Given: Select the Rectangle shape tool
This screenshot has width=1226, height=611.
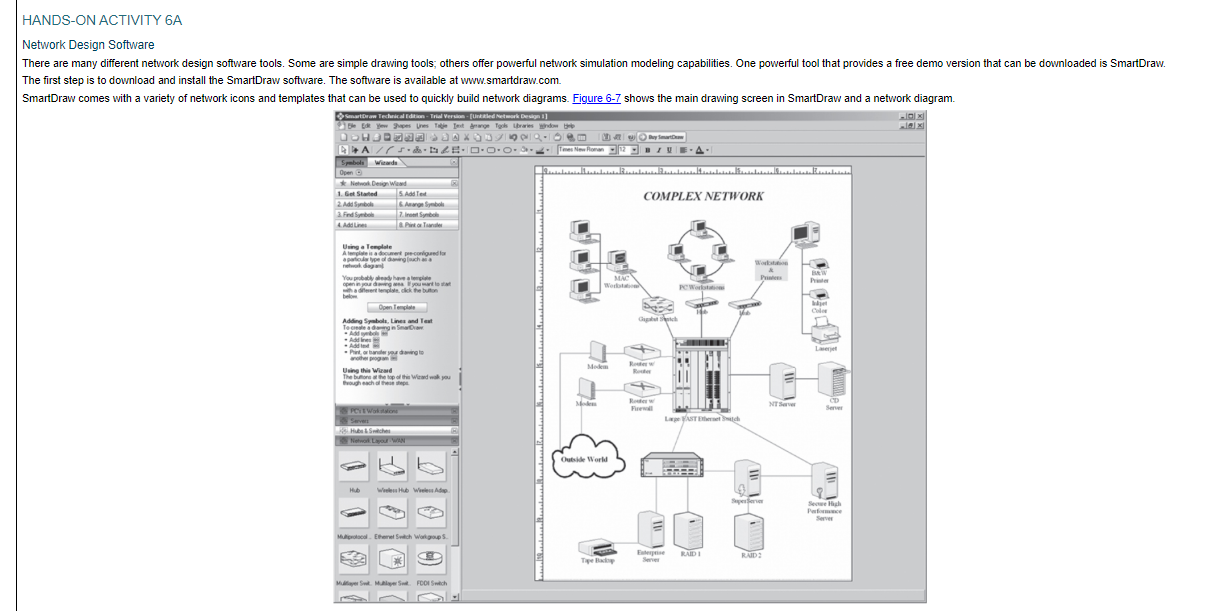Looking at the screenshot, I should click(474, 150).
